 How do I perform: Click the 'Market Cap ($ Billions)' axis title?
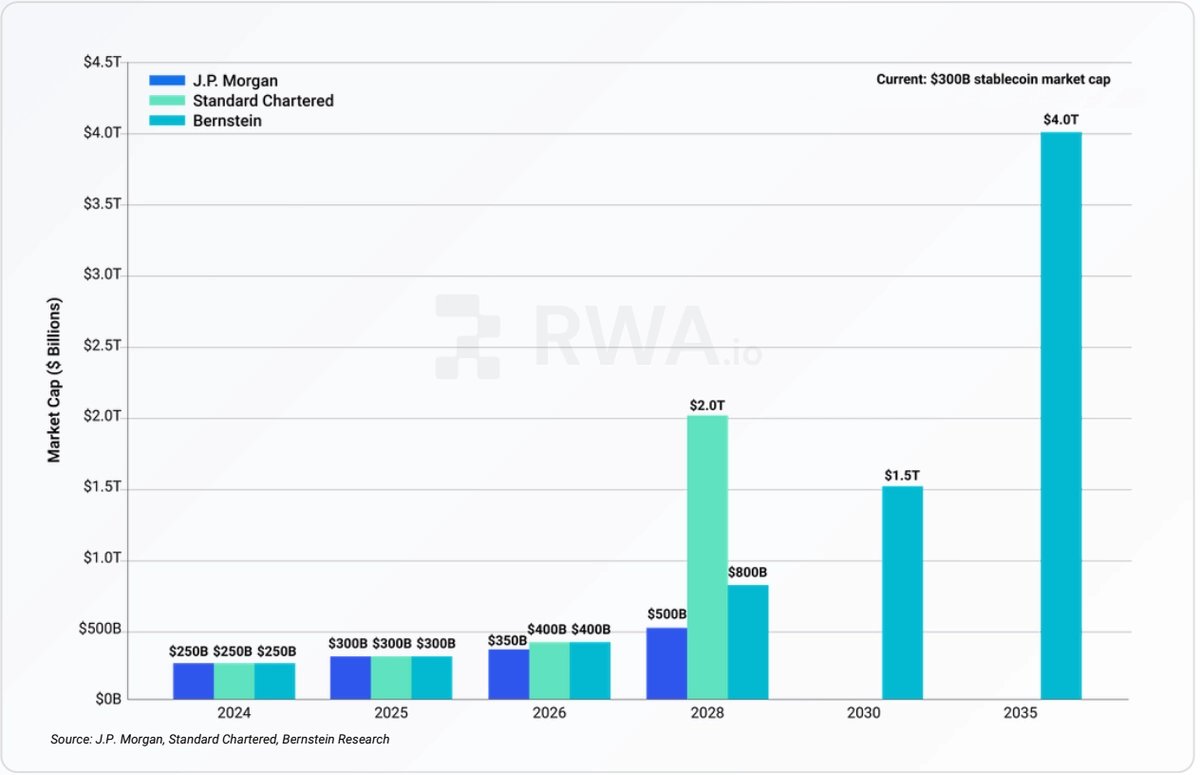pyautogui.click(x=54, y=380)
